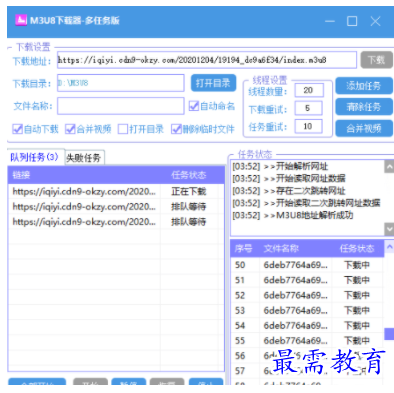This screenshot has width=394, height=393.
Task: Click the 打开目录 button
Action: (x=213, y=83)
